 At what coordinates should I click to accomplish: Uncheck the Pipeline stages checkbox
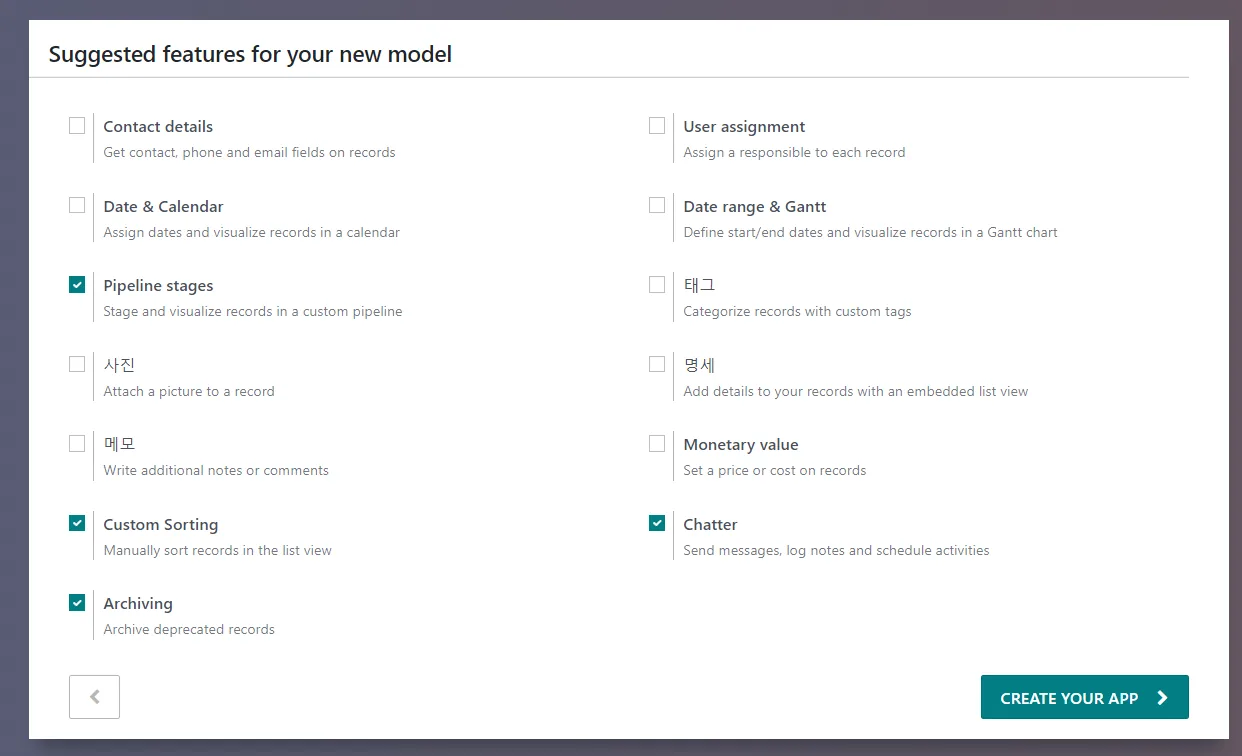77,285
